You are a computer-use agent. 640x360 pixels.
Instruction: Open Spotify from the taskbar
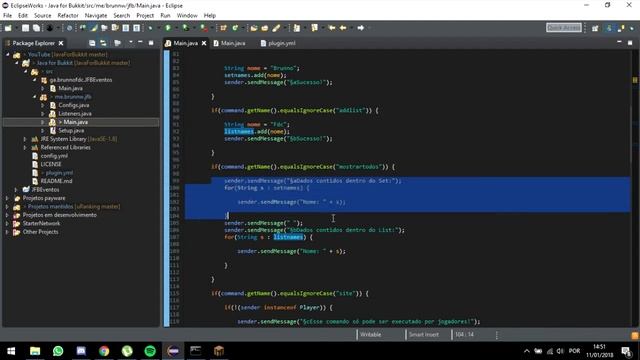(x=150, y=351)
